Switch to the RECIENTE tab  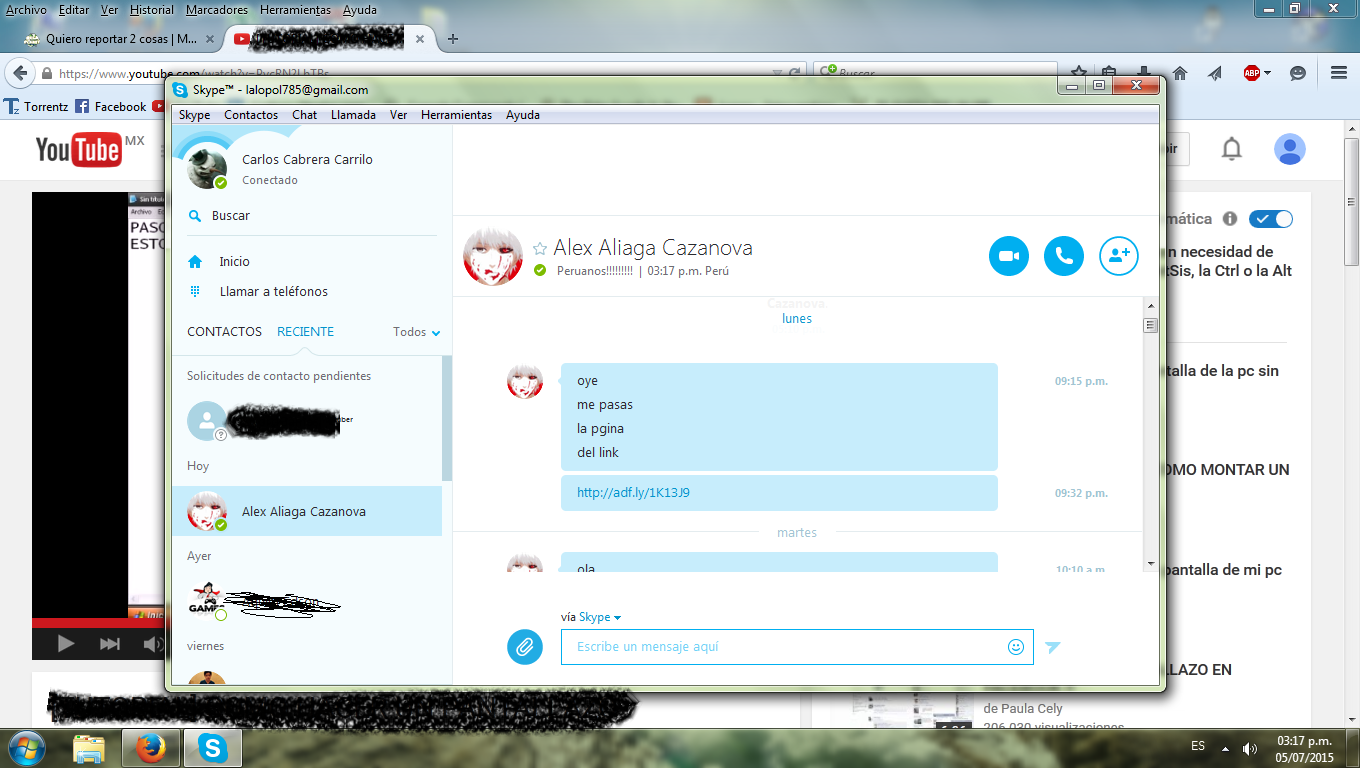306,332
